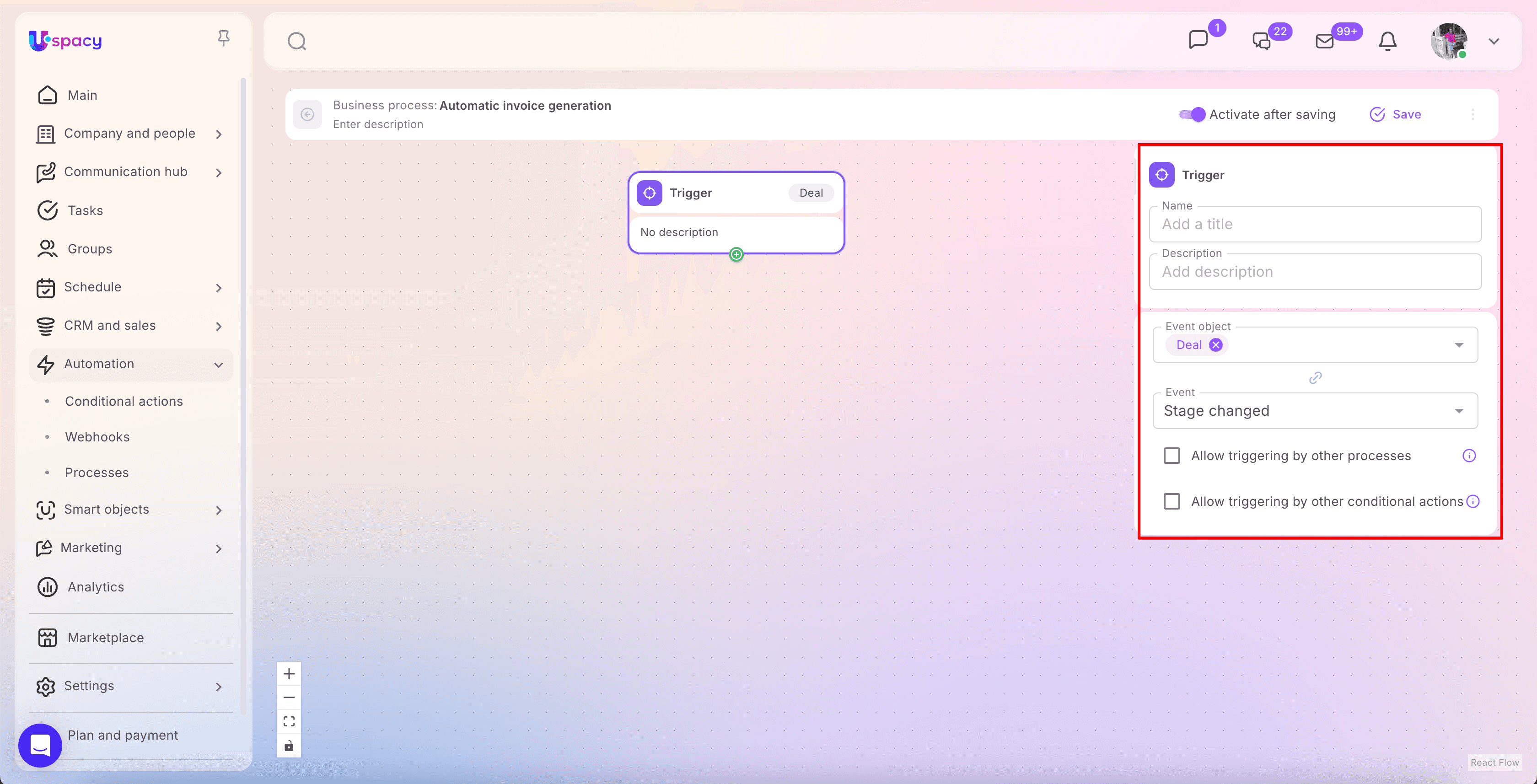Click the Schedule calendar icon

coord(45,288)
